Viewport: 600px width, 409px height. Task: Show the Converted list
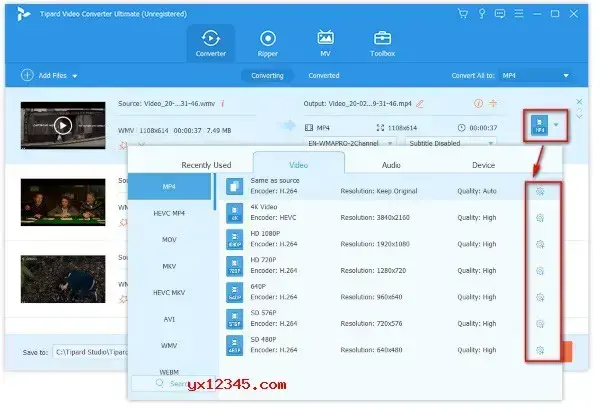[x=324, y=75]
